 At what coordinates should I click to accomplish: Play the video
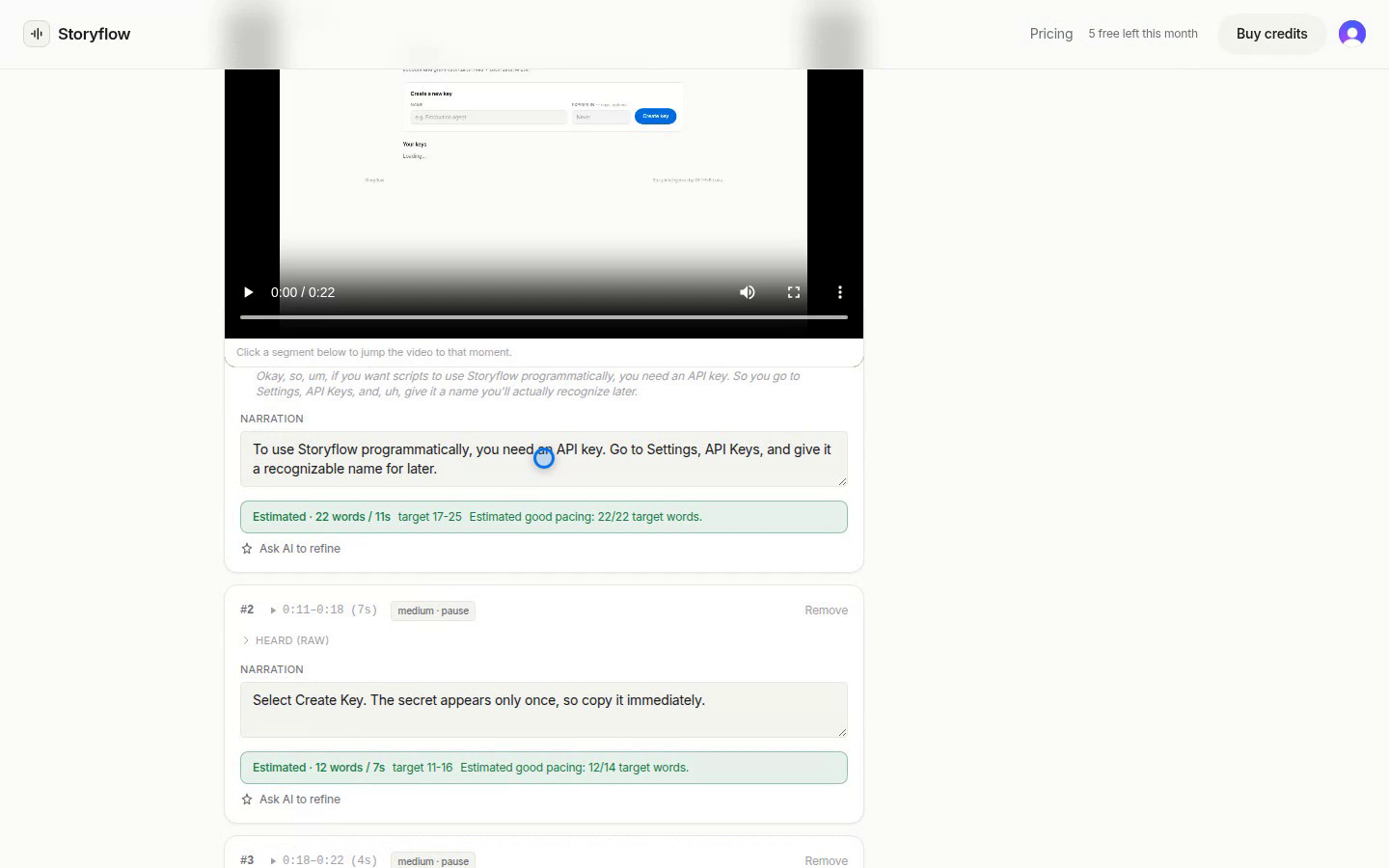[x=248, y=292]
